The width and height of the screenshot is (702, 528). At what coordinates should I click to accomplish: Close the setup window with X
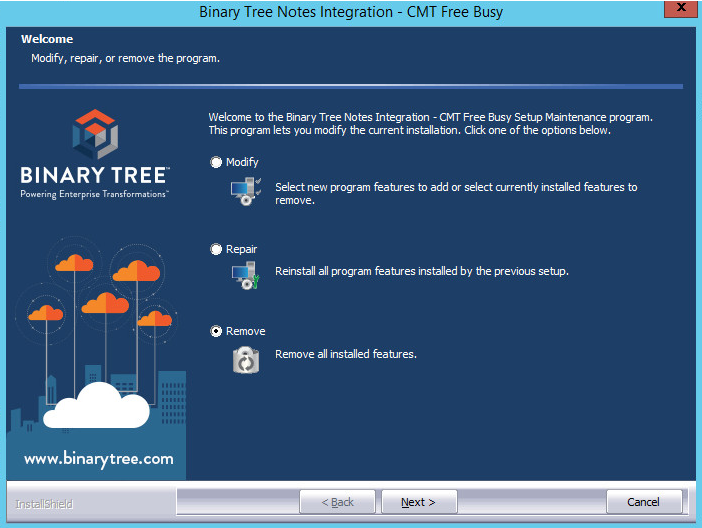click(681, 8)
